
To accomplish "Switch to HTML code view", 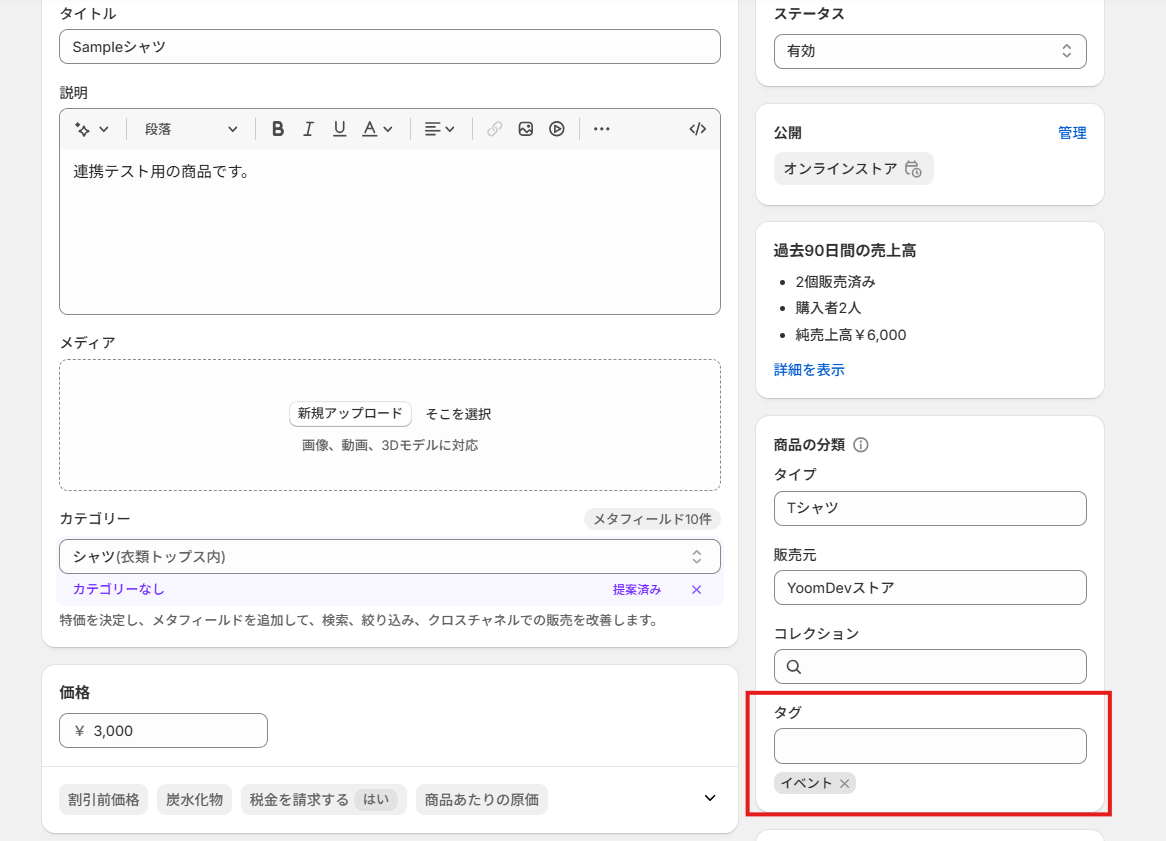I will tap(698, 129).
